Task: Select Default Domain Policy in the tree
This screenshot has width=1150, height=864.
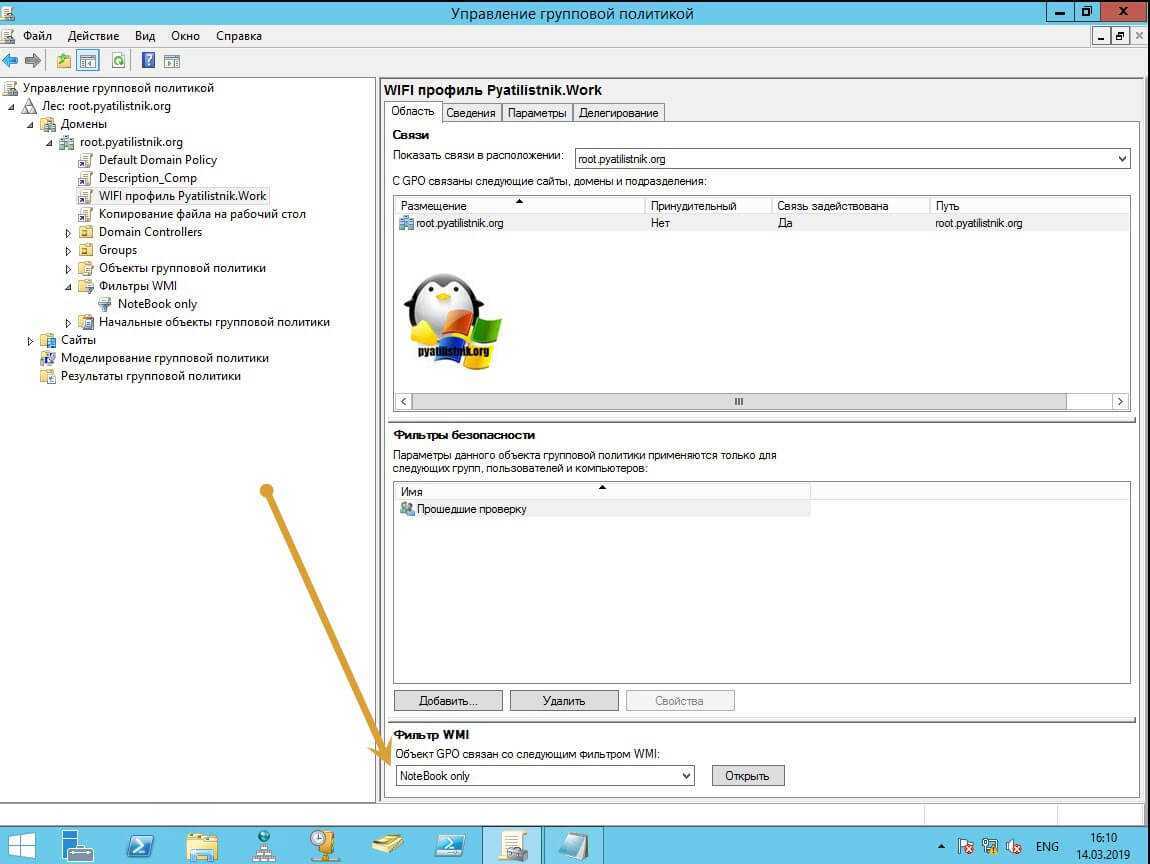Action: click(x=157, y=160)
